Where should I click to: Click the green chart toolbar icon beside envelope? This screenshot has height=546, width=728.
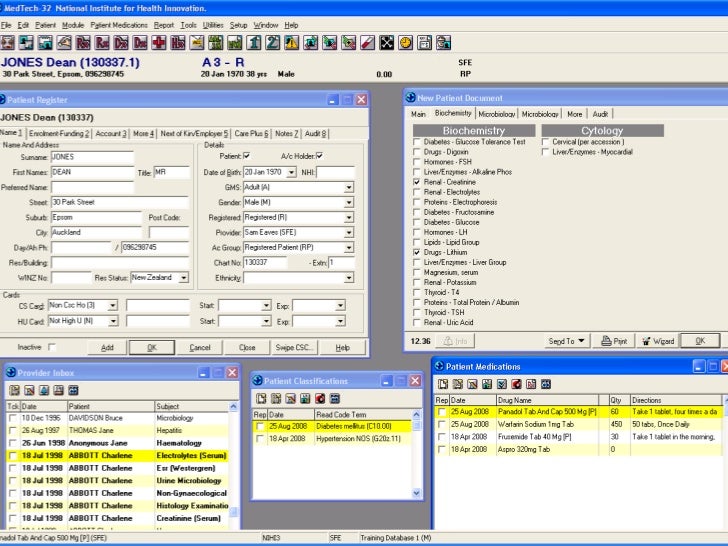[215, 43]
